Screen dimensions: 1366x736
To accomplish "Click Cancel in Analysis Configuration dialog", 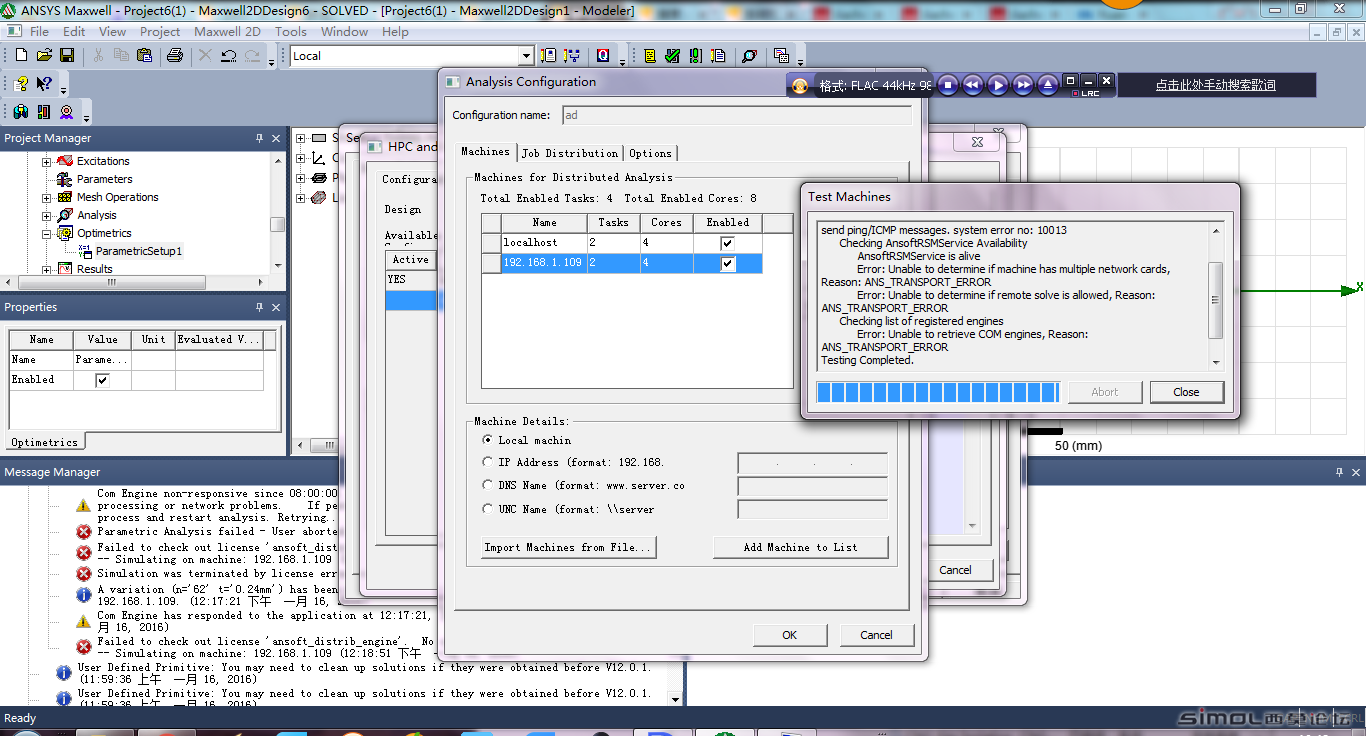I will 876,635.
